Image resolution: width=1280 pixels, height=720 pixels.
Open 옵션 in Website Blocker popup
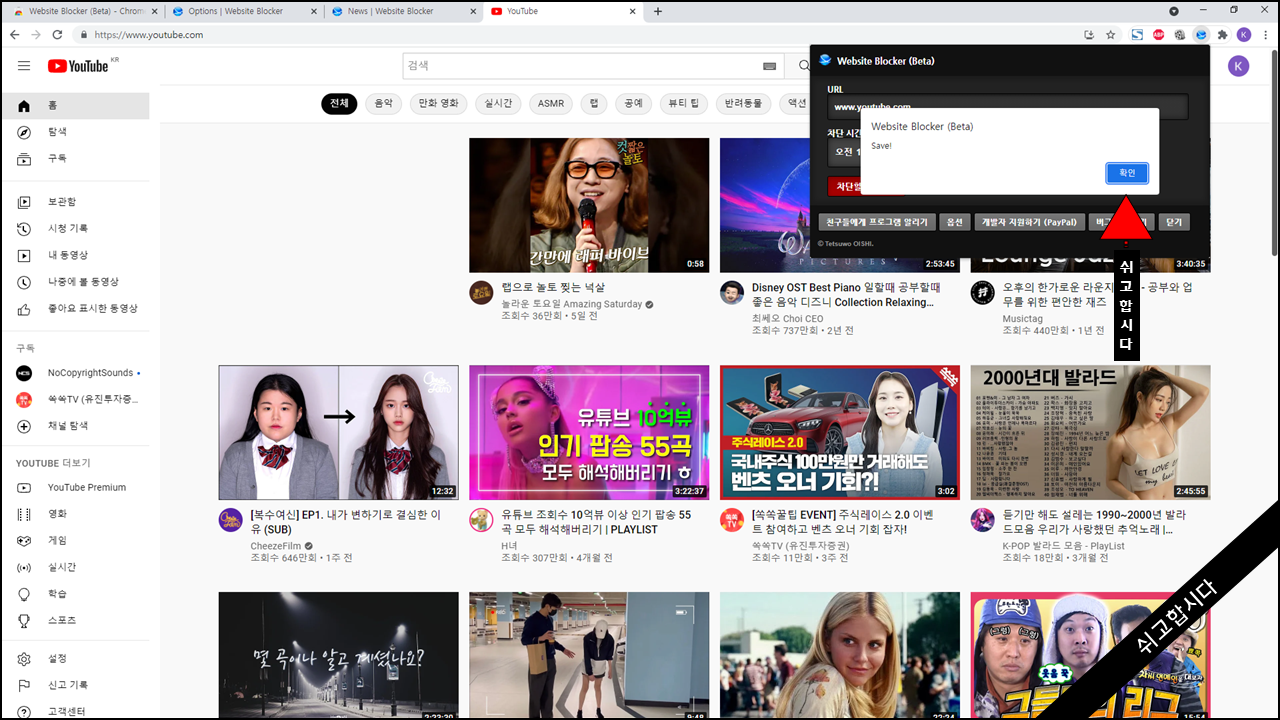(x=955, y=222)
